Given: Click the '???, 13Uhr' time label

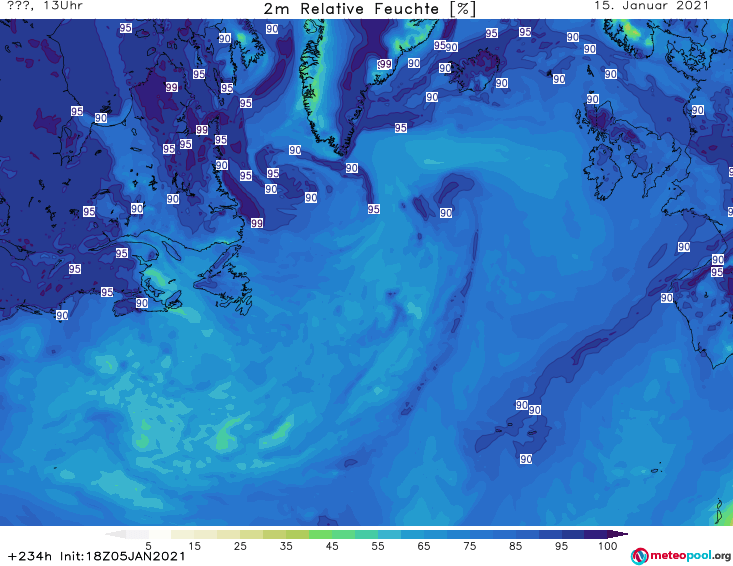Looking at the screenshot, I should 45,6.
